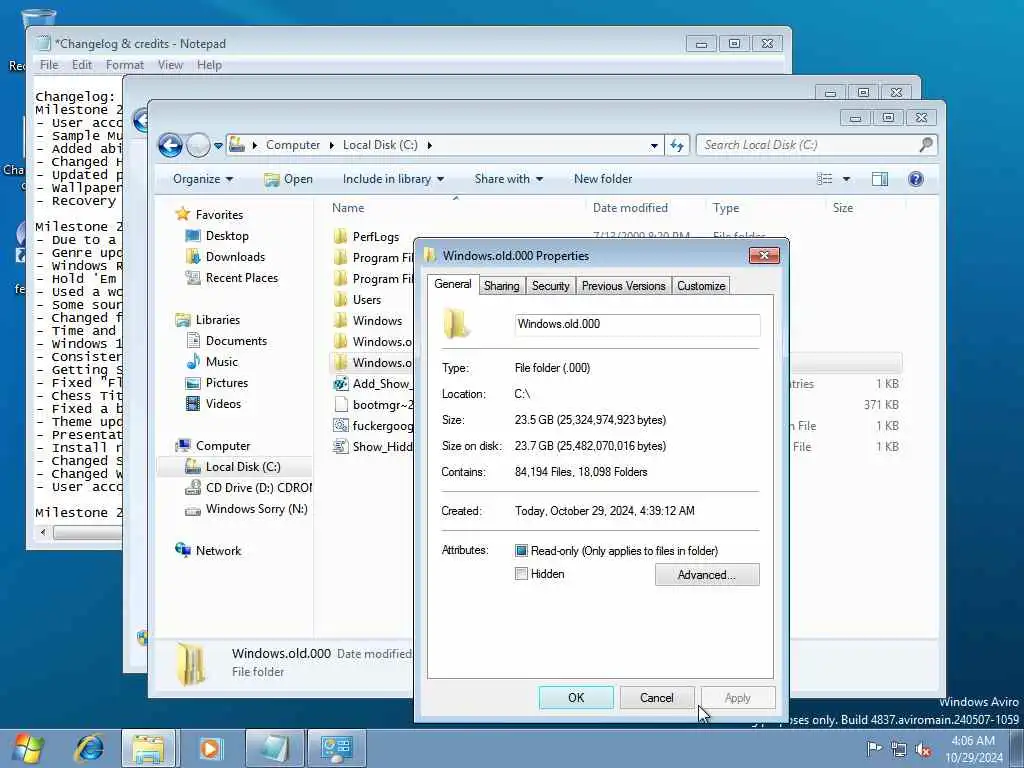
Task: Toggle the preview pane icon
Action: (880, 179)
